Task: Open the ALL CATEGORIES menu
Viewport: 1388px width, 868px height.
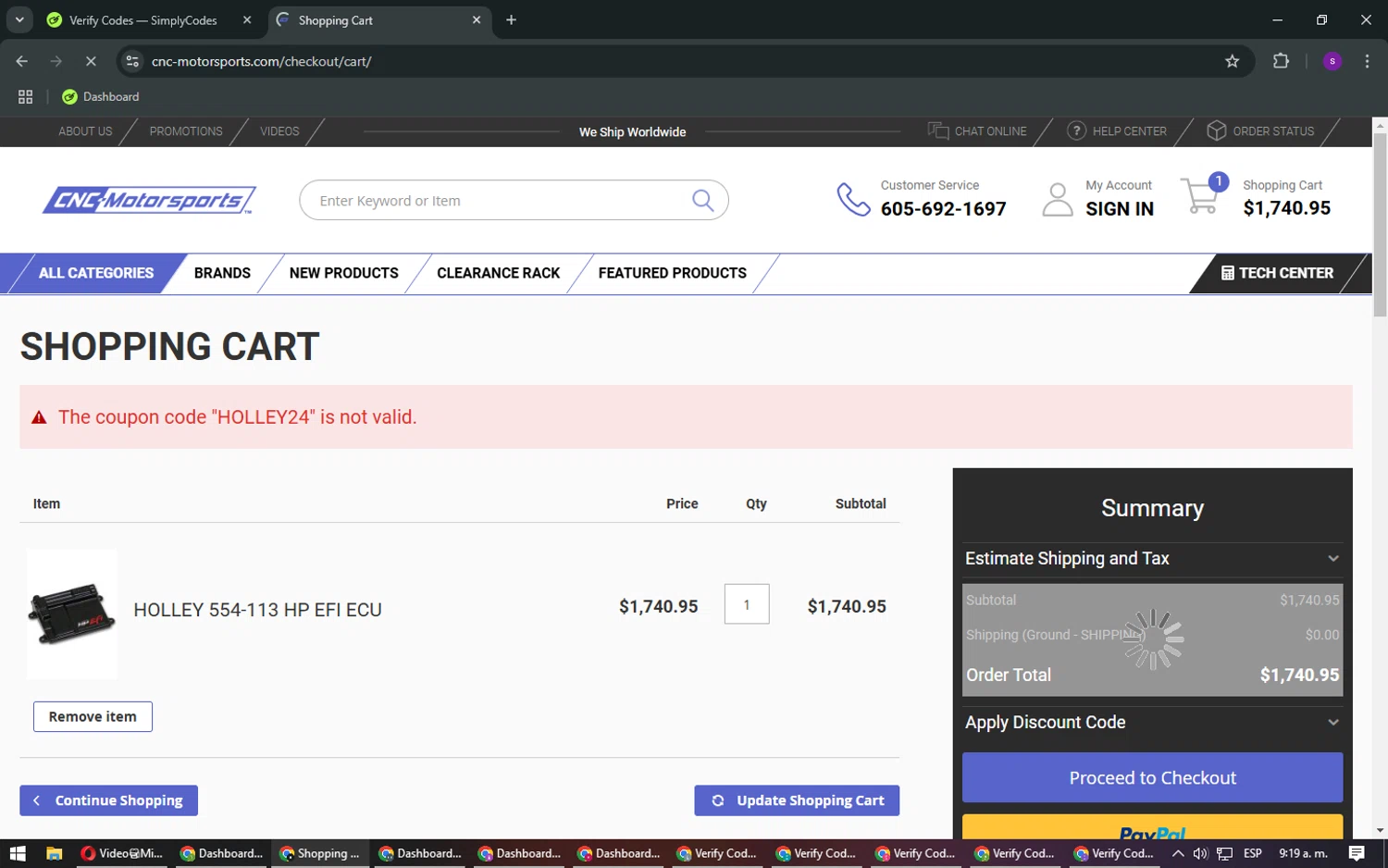Action: [x=96, y=273]
